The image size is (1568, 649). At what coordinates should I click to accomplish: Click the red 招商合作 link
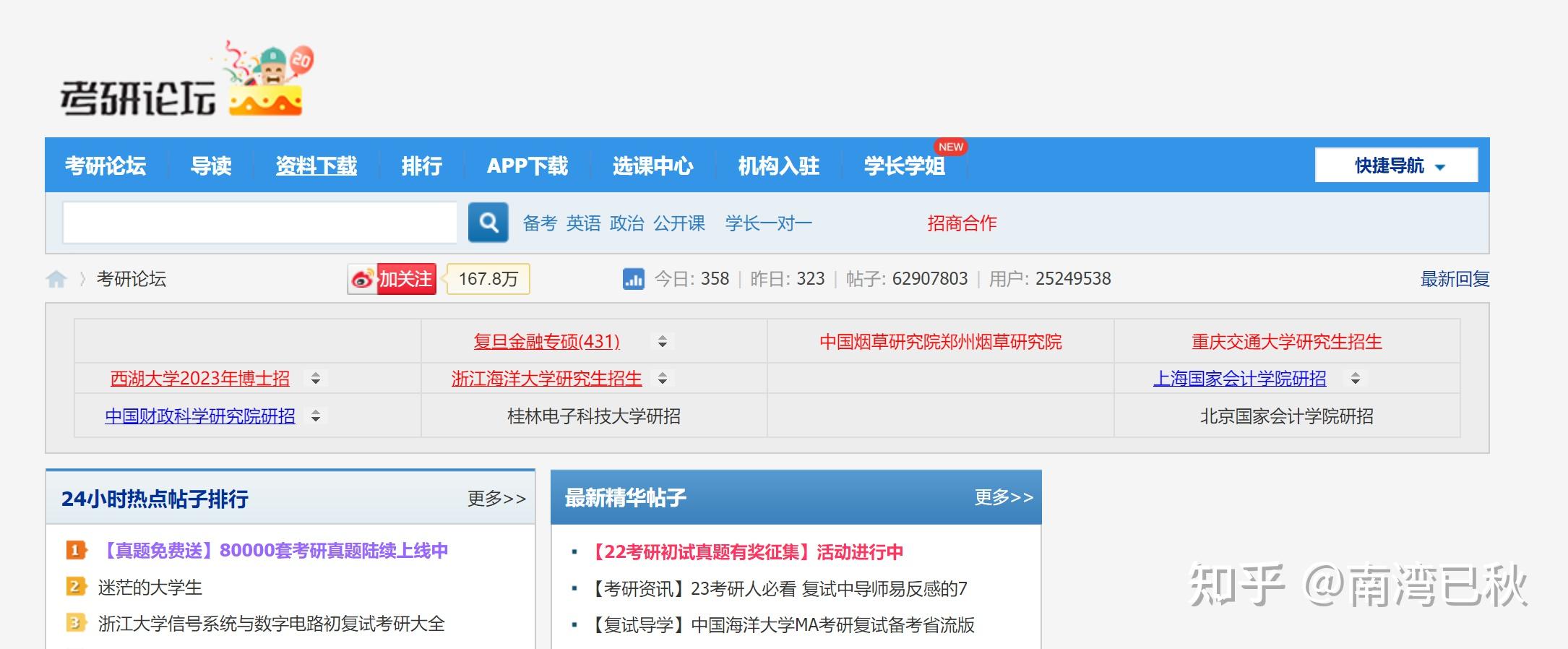click(962, 223)
